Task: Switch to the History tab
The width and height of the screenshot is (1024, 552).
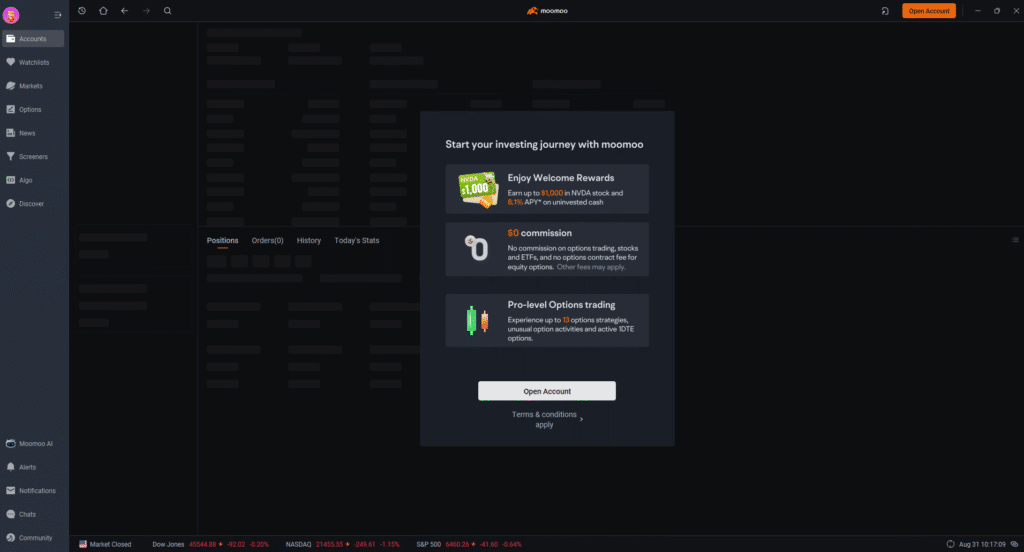Action: tap(308, 240)
